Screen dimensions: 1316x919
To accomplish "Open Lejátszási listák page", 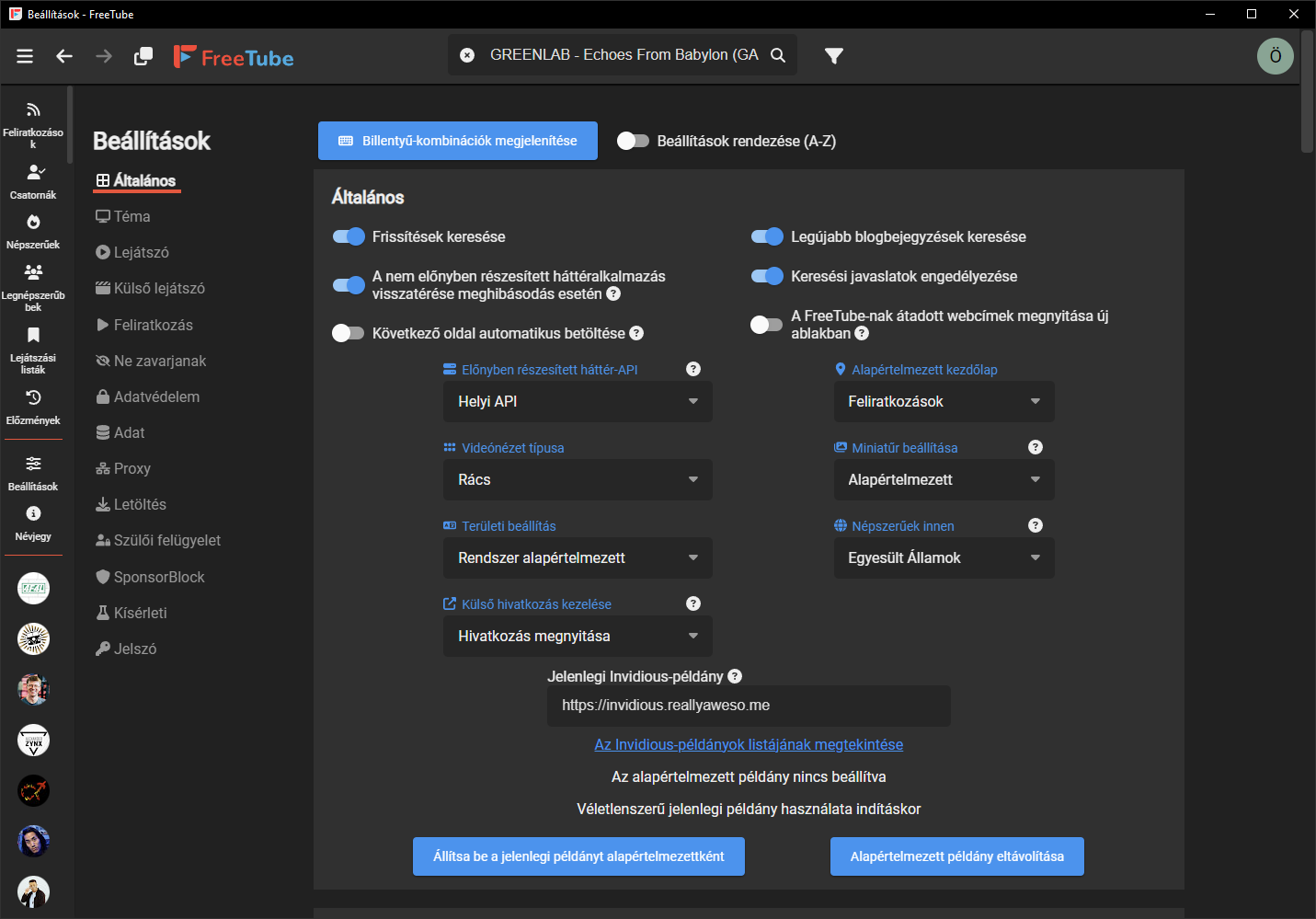I will [x=33, y=350].
